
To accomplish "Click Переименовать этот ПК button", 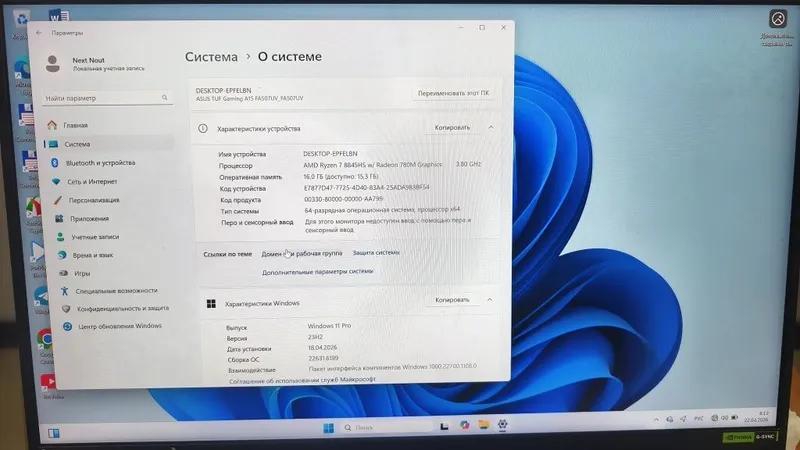I will pyautogui.click(x=453, y=93).
